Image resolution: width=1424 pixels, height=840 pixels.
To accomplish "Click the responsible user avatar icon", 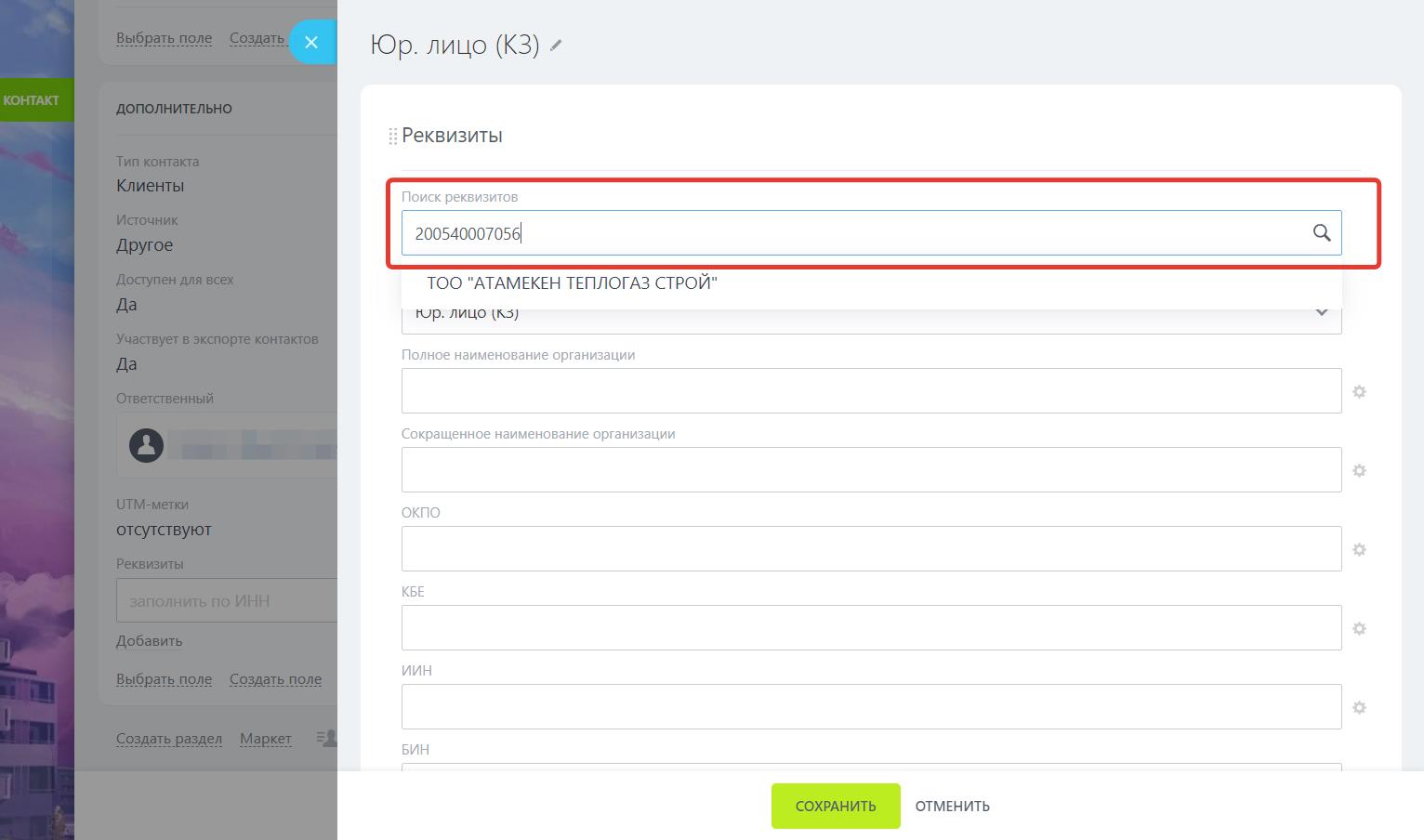I will coord(146,445).
